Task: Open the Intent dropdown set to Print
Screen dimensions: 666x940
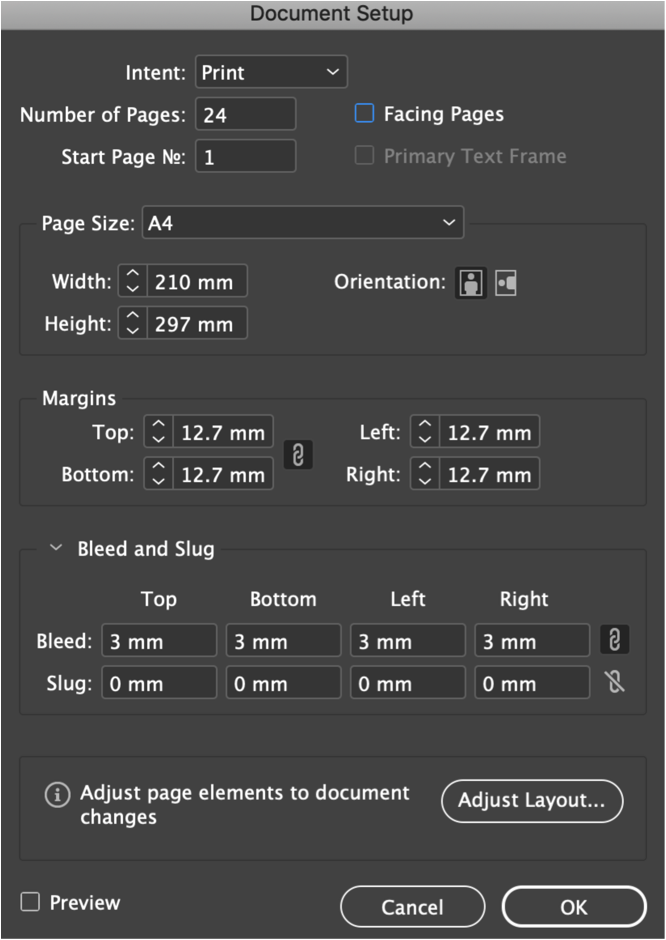Action: (272, 72)
